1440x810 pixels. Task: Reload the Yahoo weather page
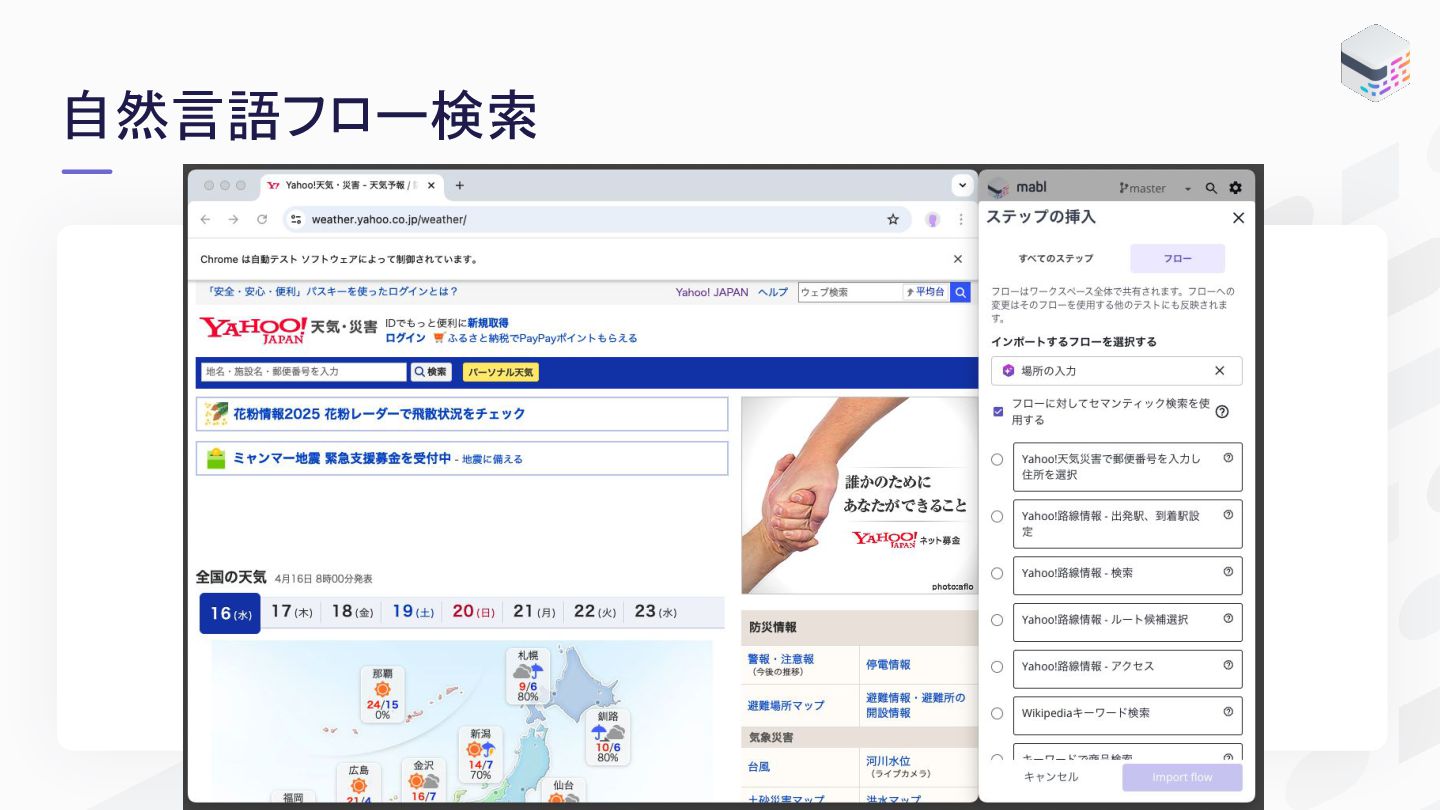click(262, 219)
